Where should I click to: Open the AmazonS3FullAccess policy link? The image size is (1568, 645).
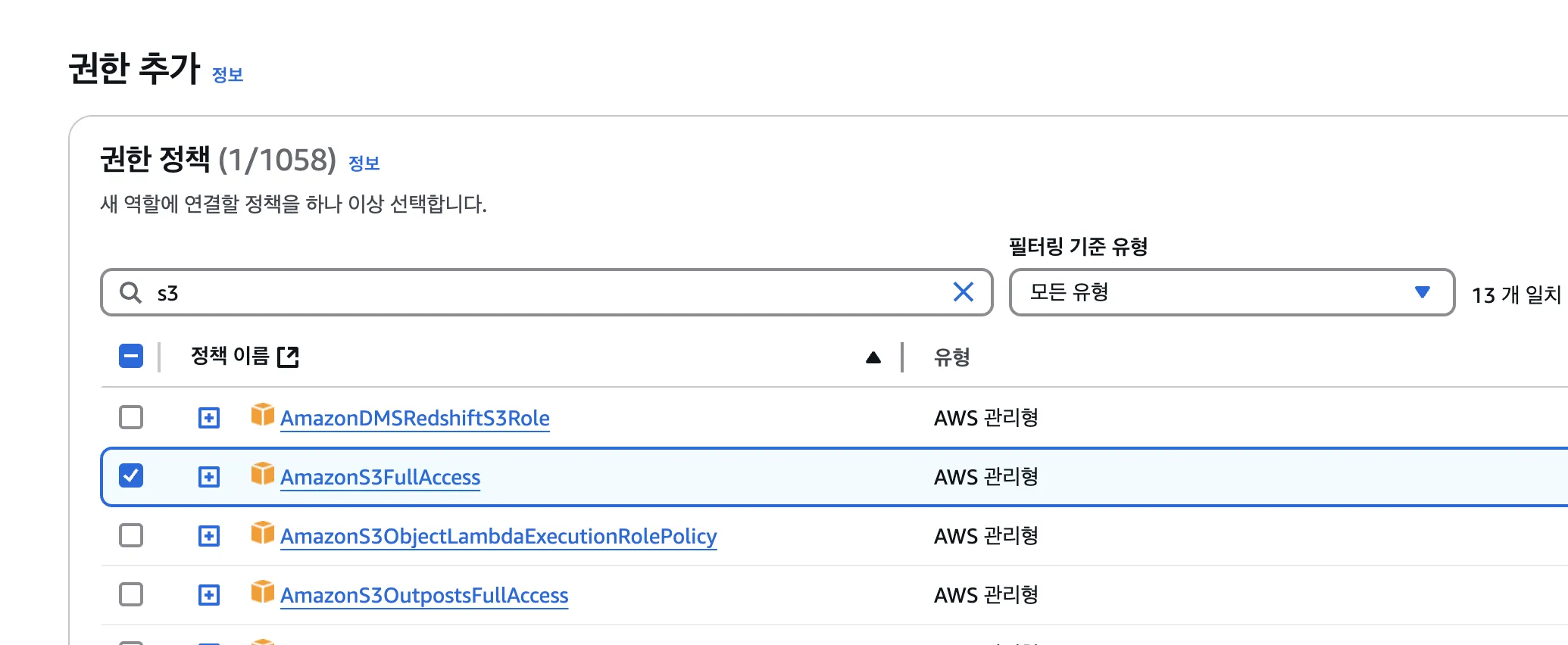(x=380, y=478)
